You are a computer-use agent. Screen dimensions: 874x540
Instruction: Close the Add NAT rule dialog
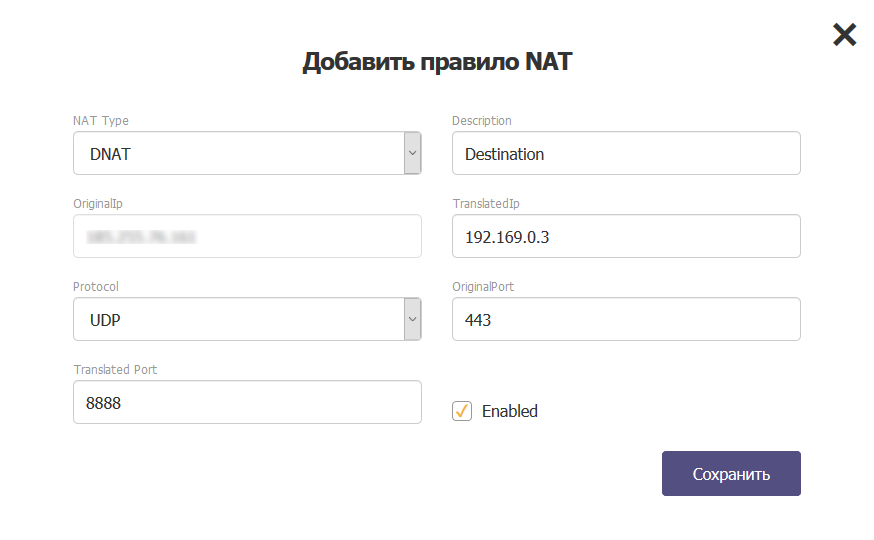[845, 35]
